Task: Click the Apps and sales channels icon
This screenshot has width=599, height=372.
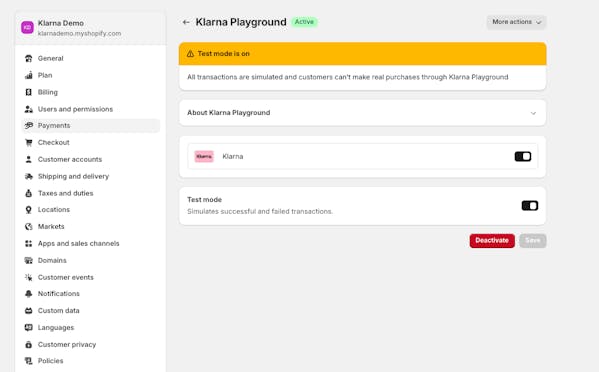Action: pos(29,243)
